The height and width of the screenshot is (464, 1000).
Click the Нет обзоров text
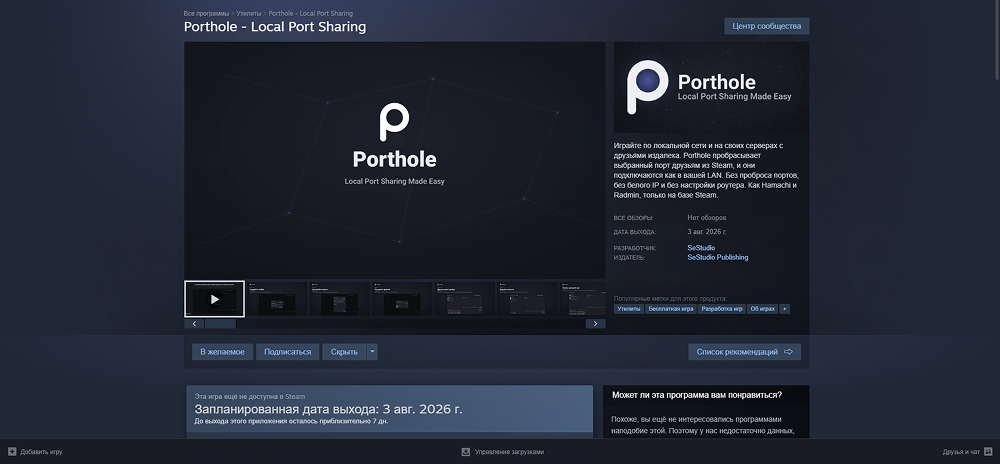pyautogui.click(x=707, y=218)
